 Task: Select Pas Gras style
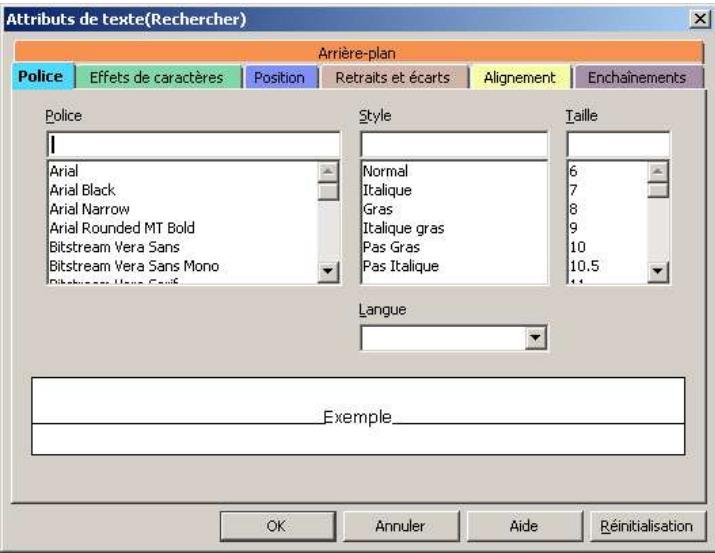[x=454, y=247]
